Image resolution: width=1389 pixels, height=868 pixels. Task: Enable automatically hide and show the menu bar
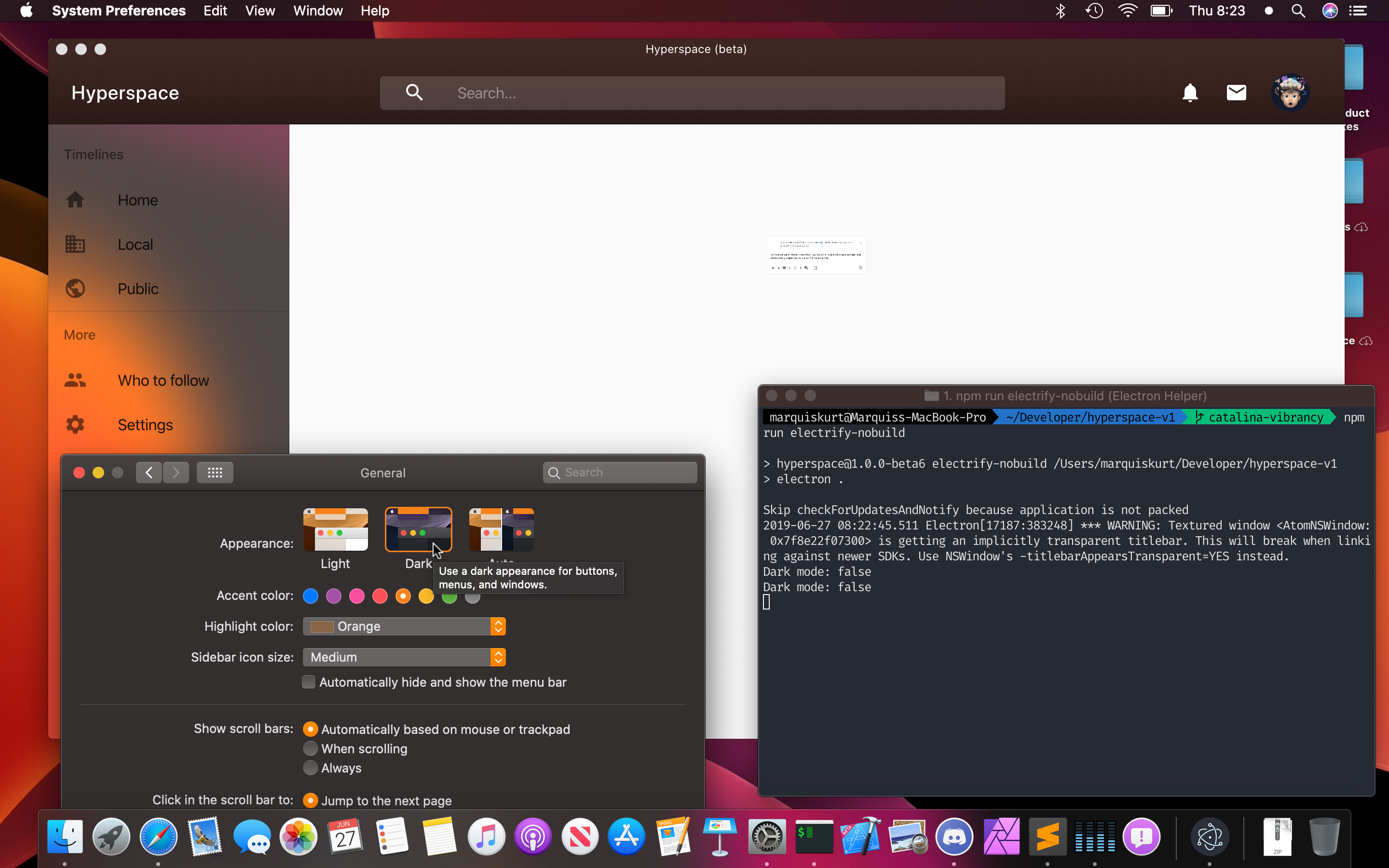point(309,681)
